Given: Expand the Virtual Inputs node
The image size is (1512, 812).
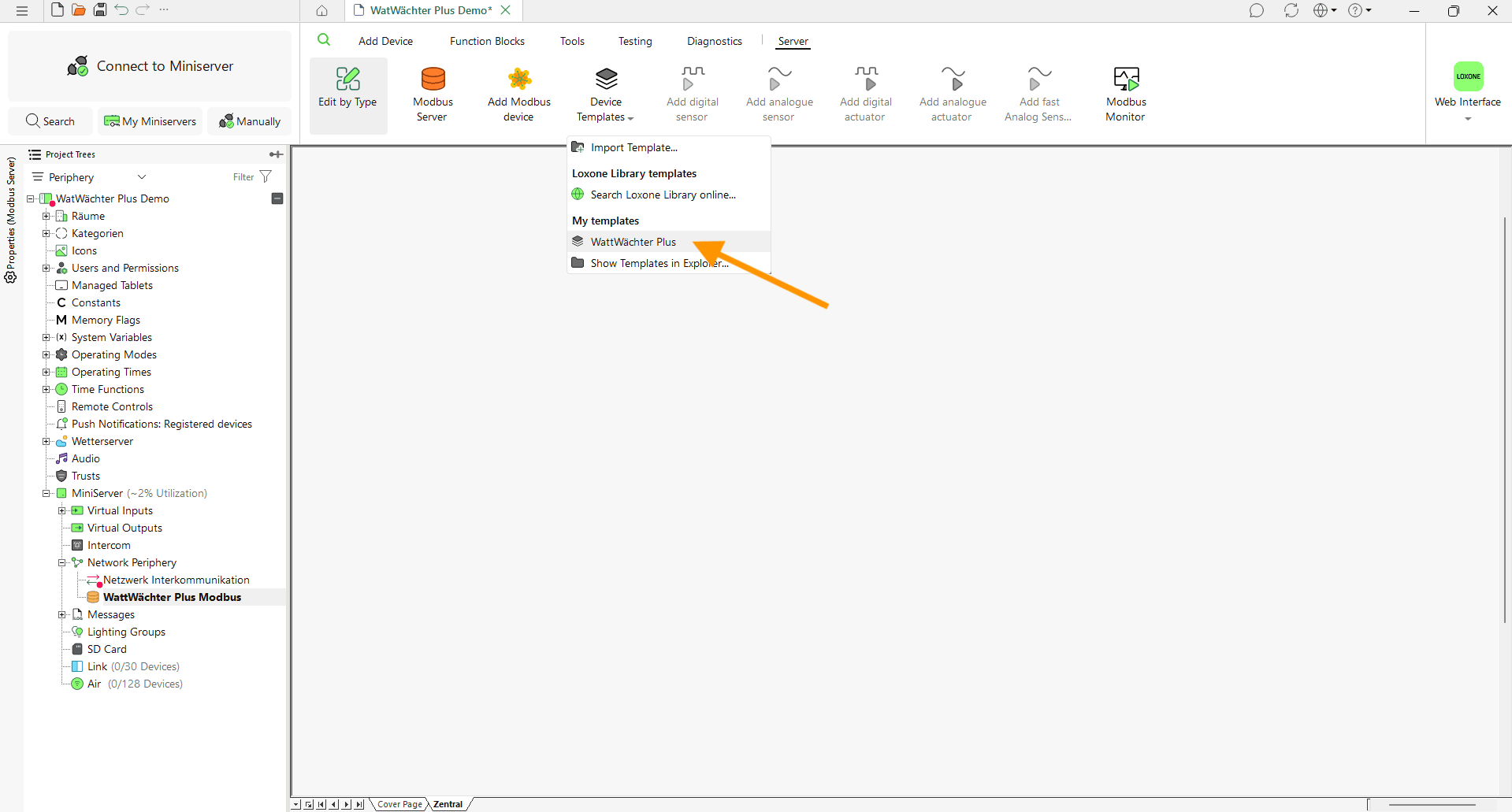Looking at the screenshot, I should [62, 510].
